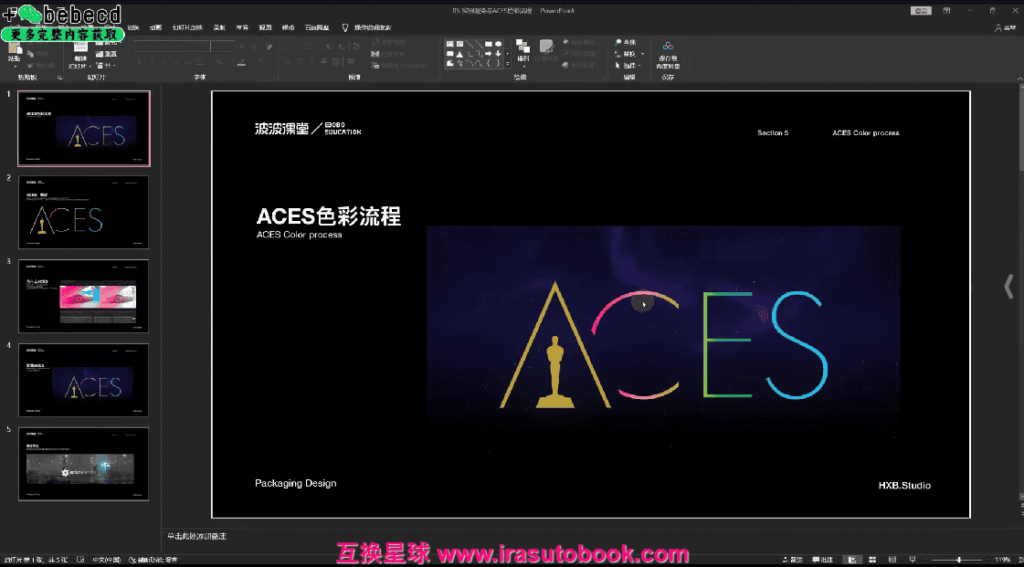Expand the right side pane arrow

pyautogui.click(x=1009, y=285)
